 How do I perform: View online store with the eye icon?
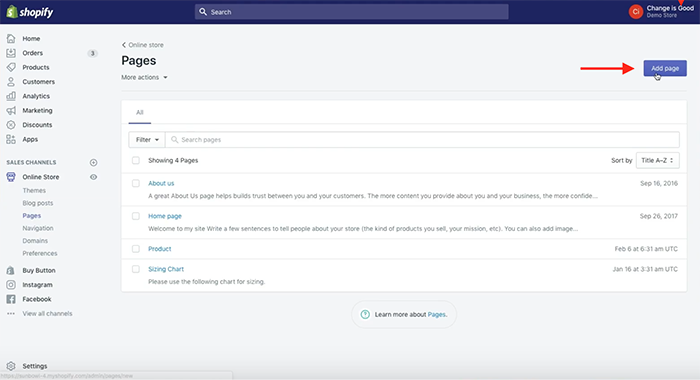point(93,177)
